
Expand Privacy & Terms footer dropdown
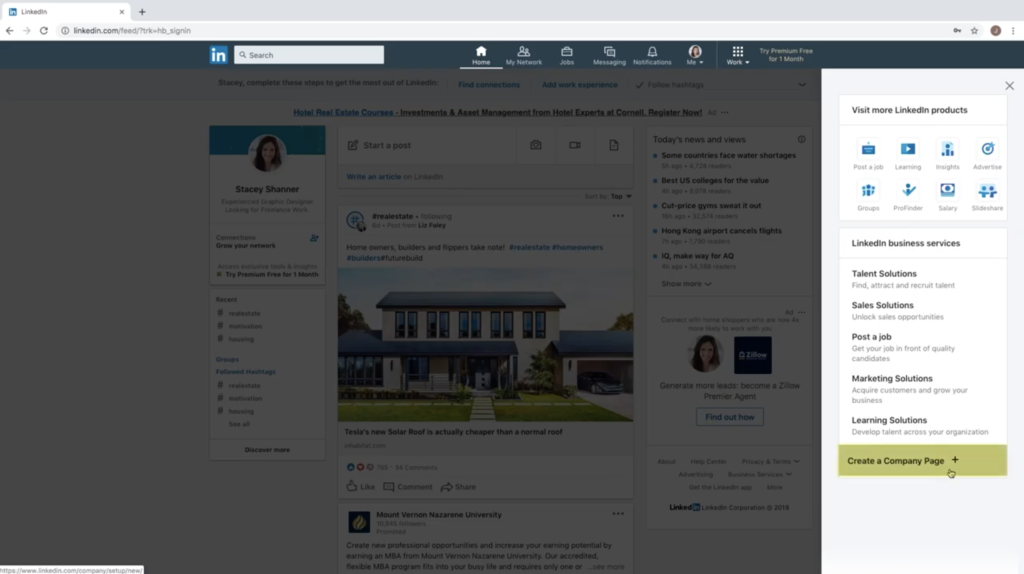coord(771,462)
